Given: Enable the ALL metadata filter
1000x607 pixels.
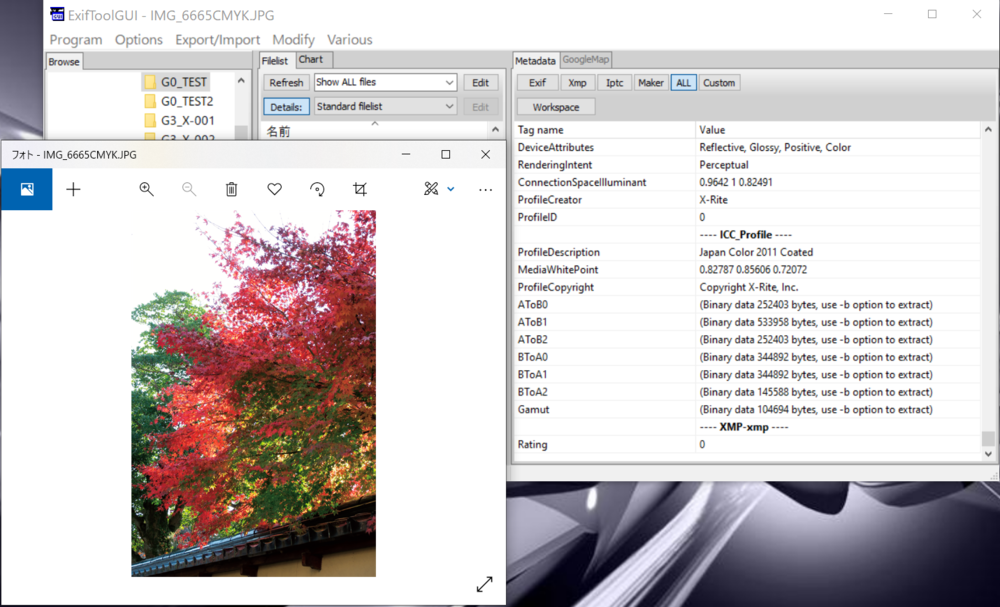Looking at the screenshot, I should 683,83.
